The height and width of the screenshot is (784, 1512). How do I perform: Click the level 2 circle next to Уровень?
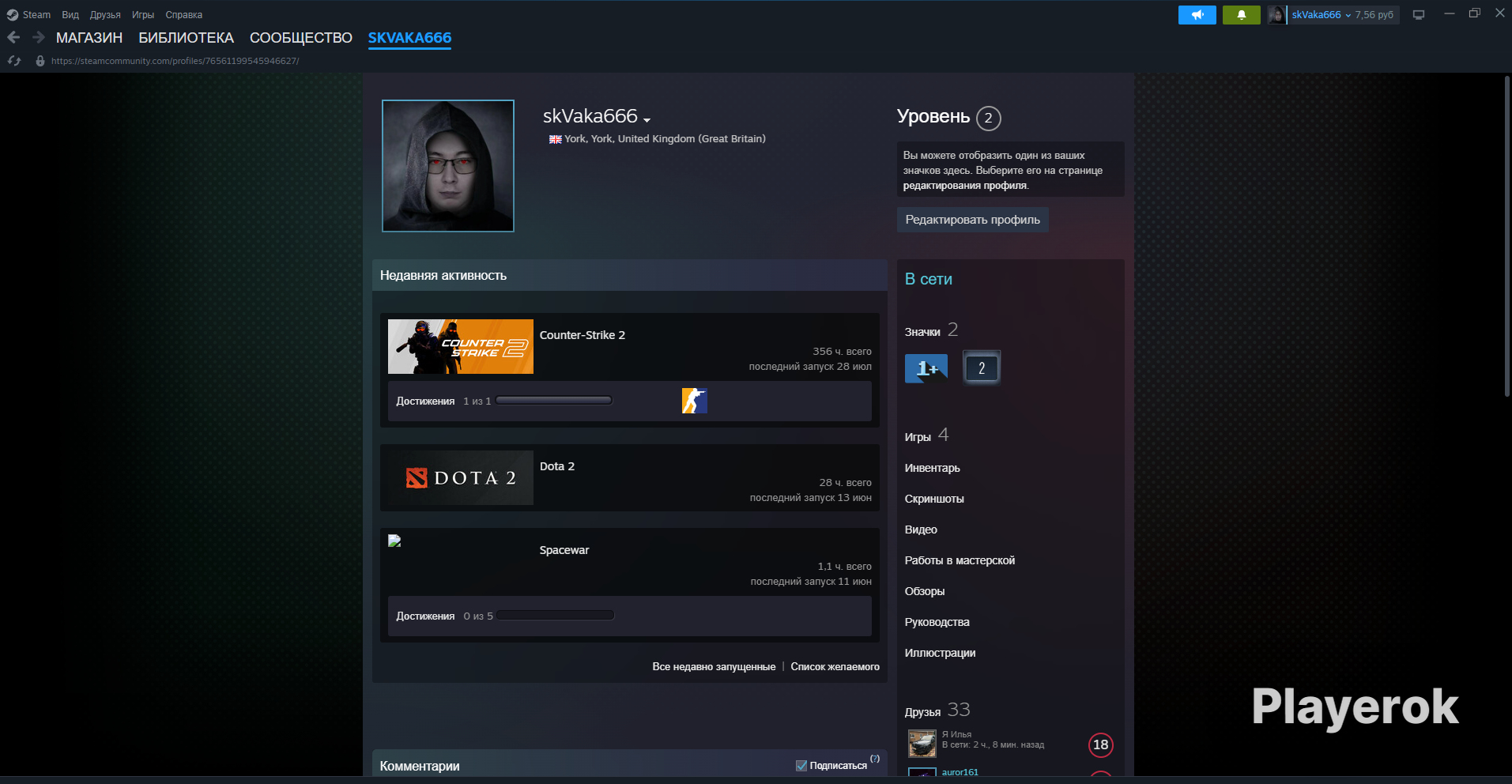coord(989,119)
